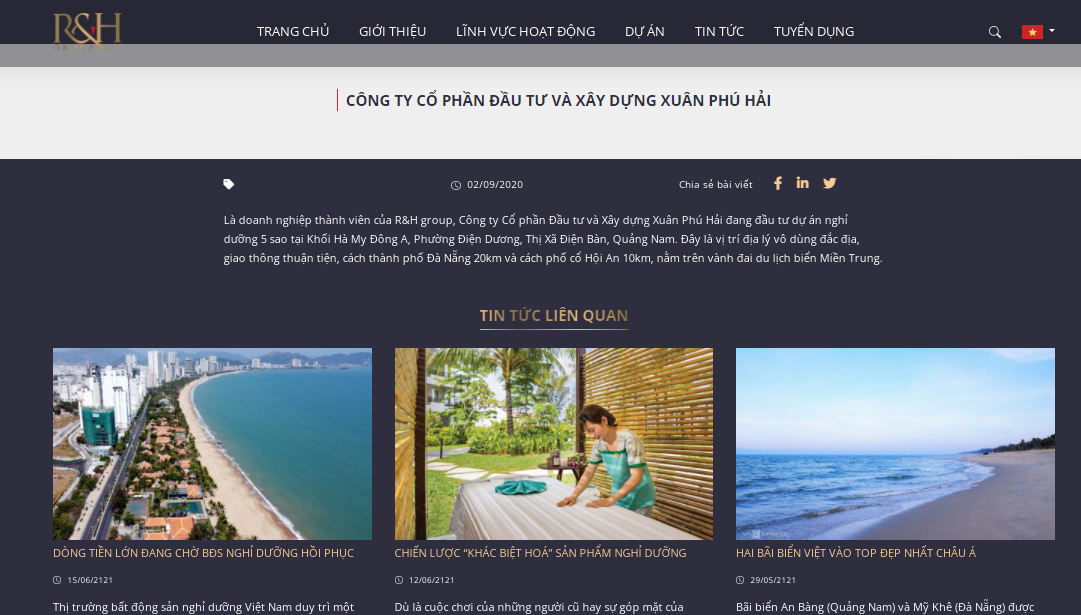
Task: Open the GIỚI THIỆU menu item
Action: [x=392, y=32]
